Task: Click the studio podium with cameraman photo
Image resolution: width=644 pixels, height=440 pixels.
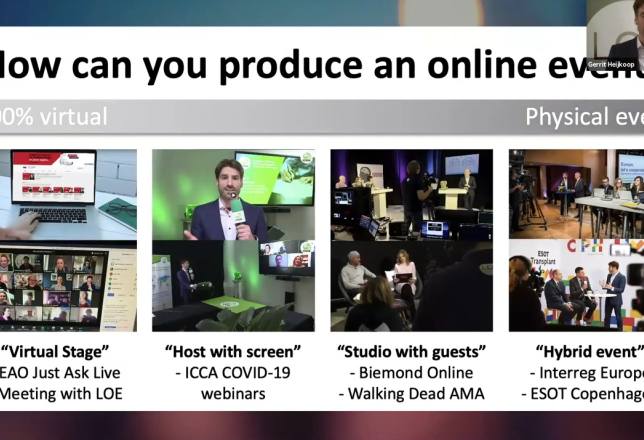Action: click(x=412, y=195)
